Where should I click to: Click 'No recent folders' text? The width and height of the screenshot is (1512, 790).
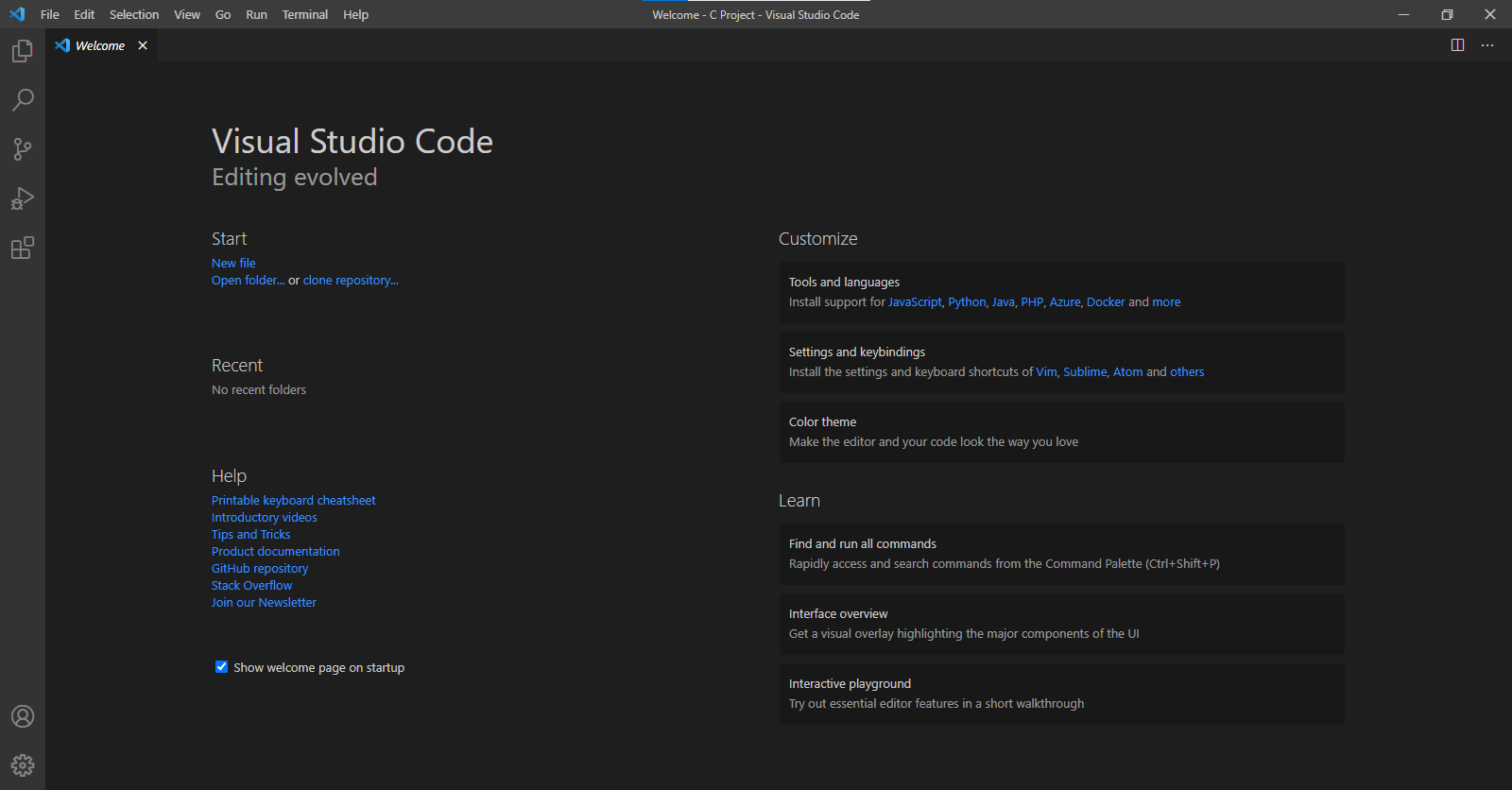pyautogui.click(x=259, y=389)
